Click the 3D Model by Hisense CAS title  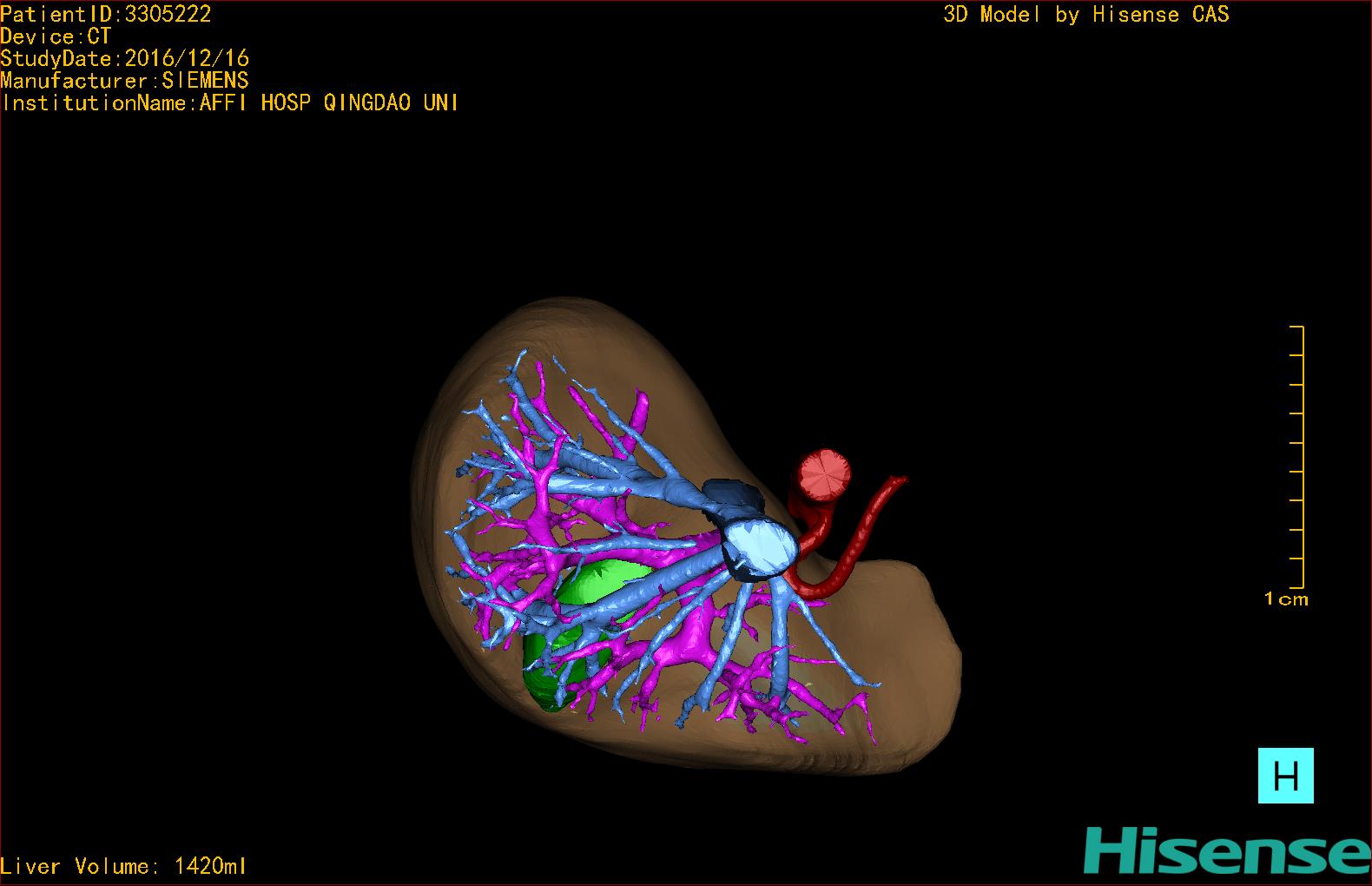(x=1086, y=15)
